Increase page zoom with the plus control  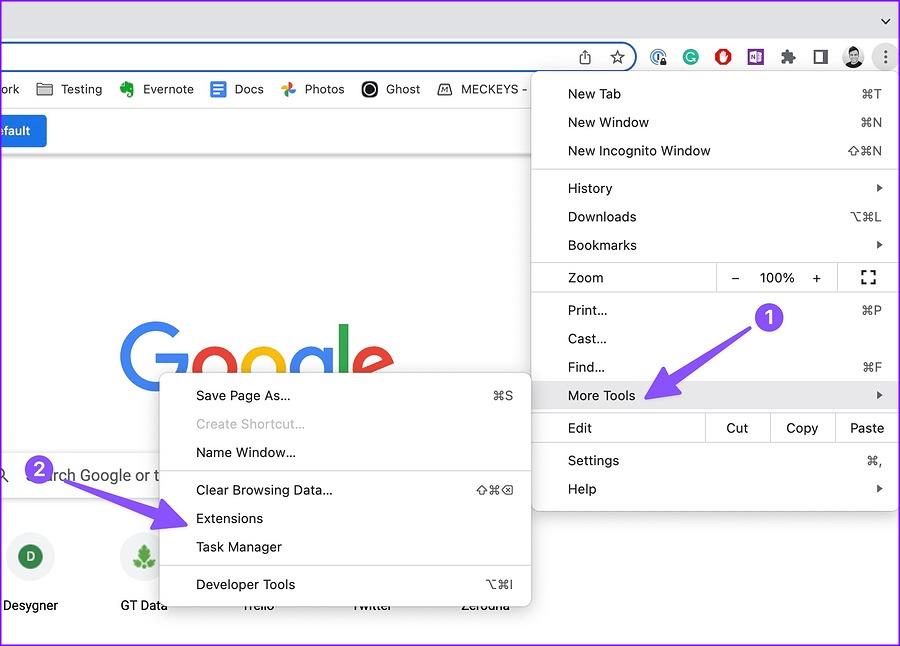click(x=817, y=277)
